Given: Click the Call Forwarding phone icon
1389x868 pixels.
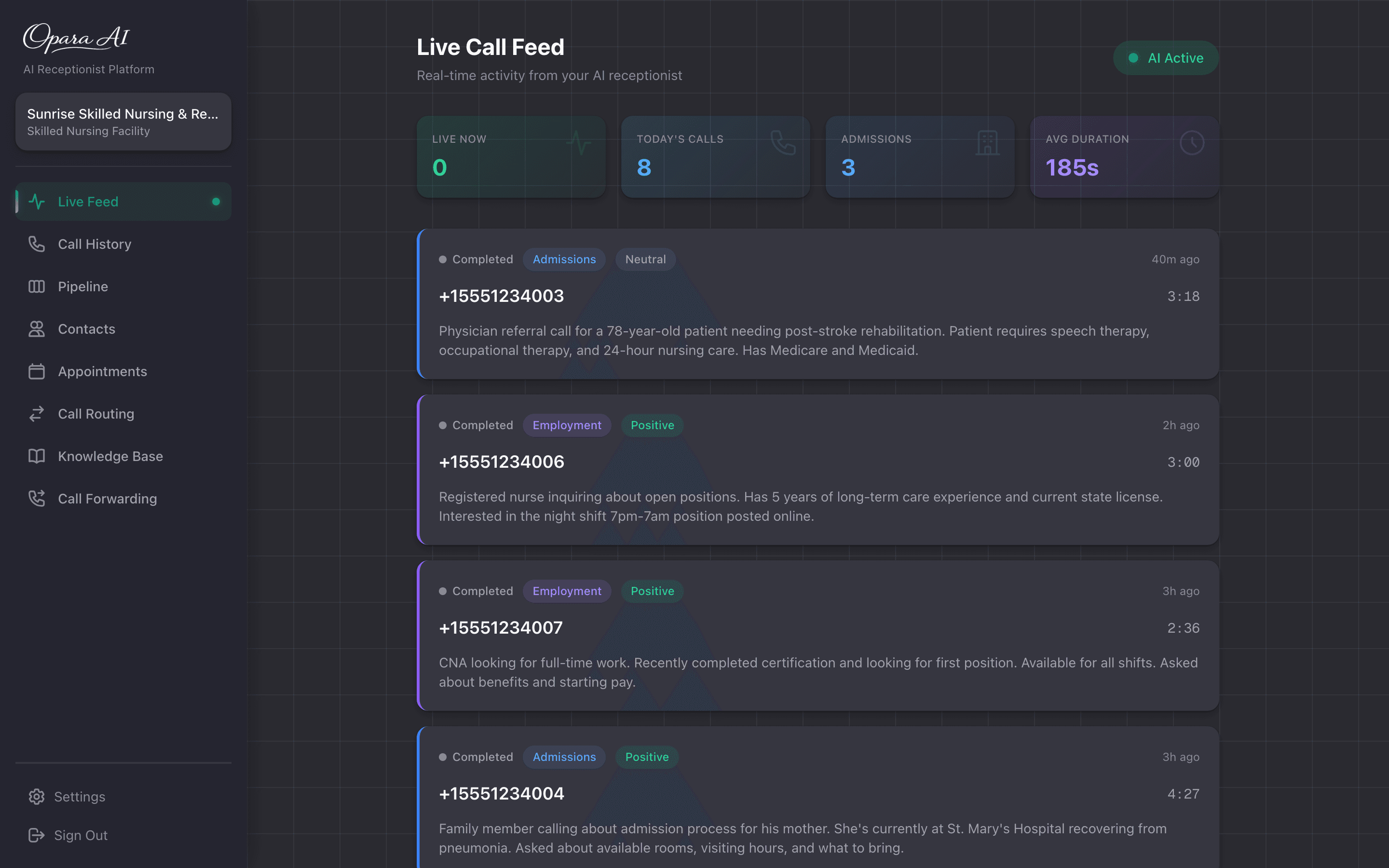Looking at the screenshot, I should tap(37, 498).
